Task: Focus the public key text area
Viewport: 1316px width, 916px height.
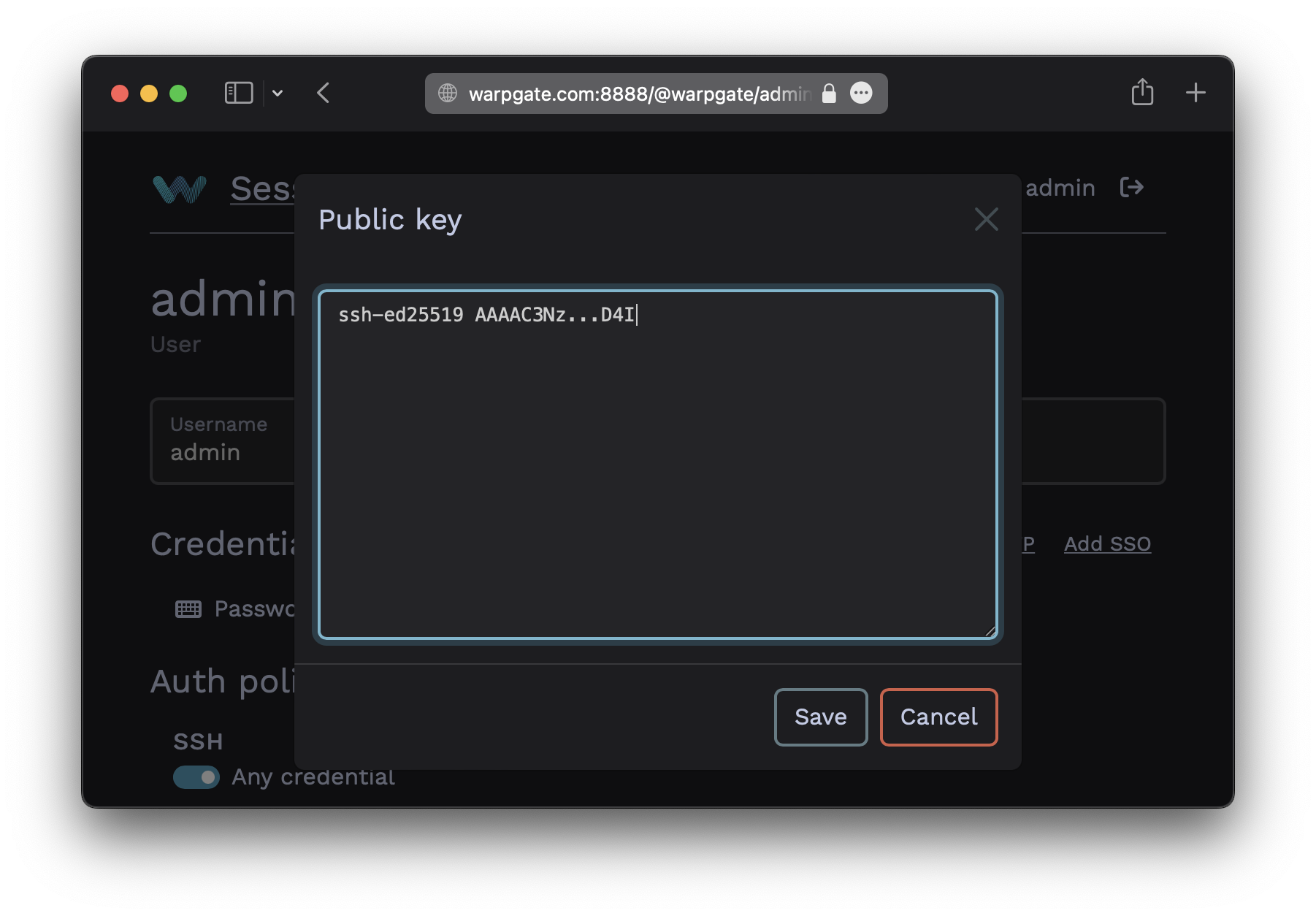Action: point(657,465)
